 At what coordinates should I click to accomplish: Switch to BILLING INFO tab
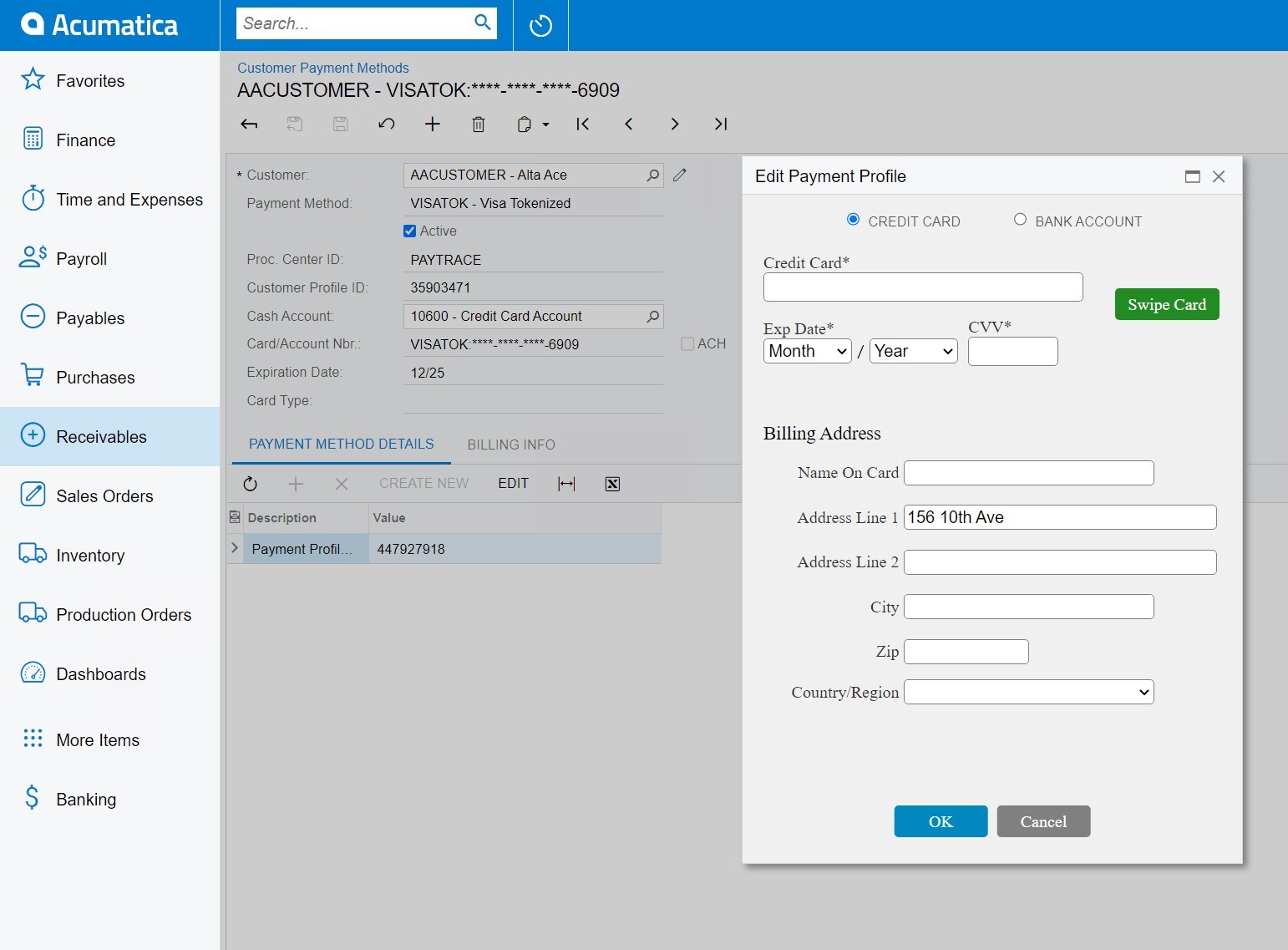tap(511, 445)
